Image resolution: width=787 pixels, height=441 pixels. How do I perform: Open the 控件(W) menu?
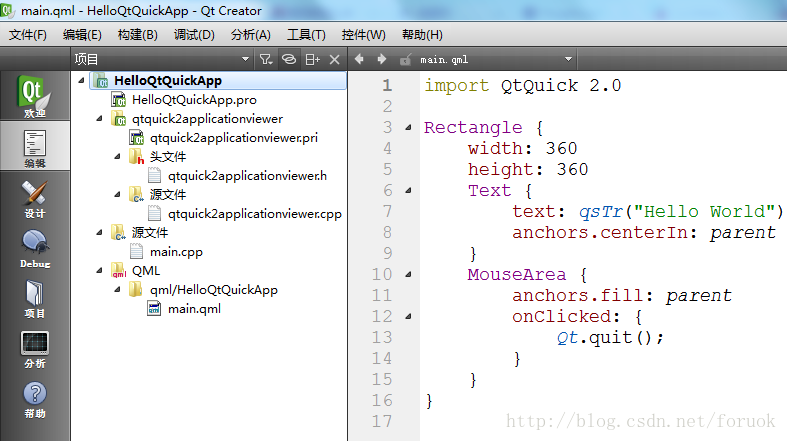tap(363, 35)
